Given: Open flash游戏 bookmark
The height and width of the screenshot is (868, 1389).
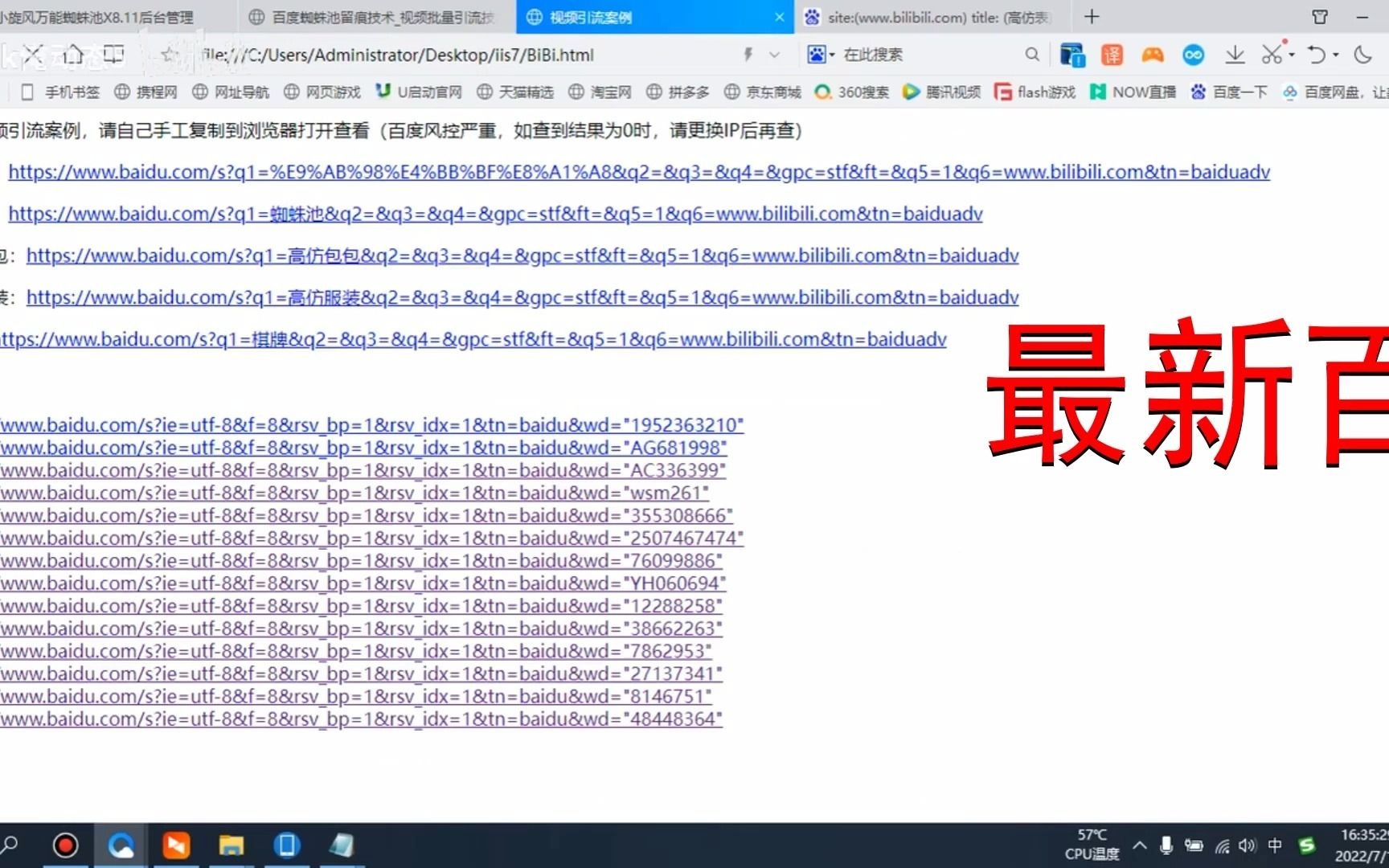Looking at the screenshot, I should [x=1035, y=92].
